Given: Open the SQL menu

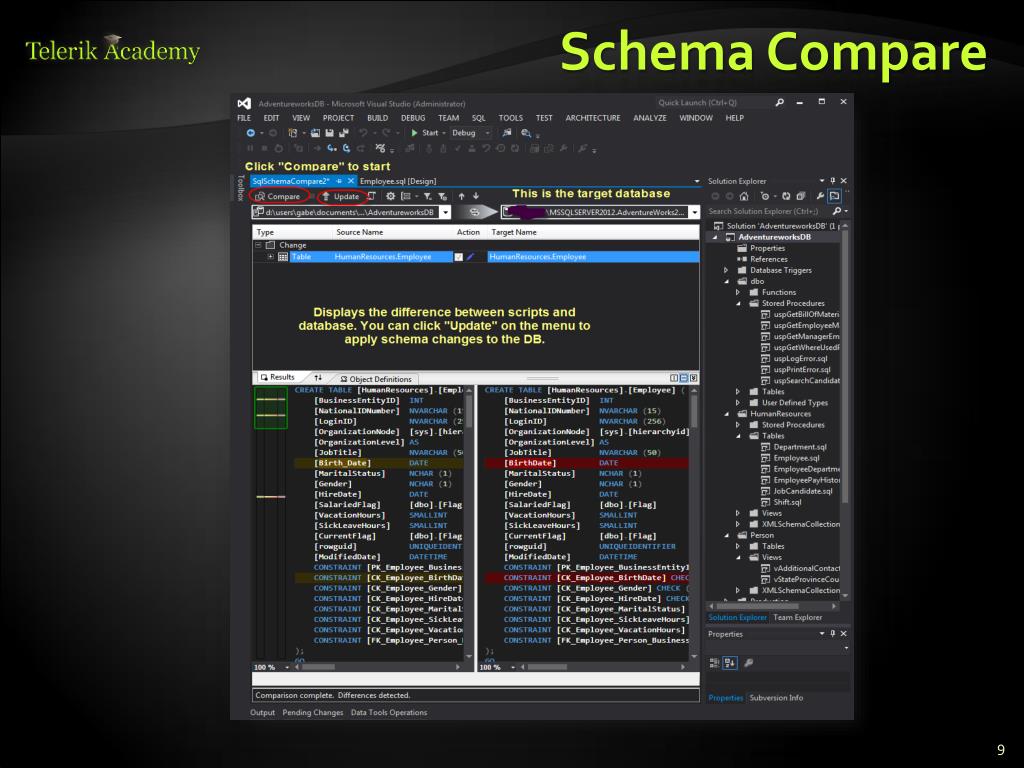Looking at the screenshot, I should 479,118.
